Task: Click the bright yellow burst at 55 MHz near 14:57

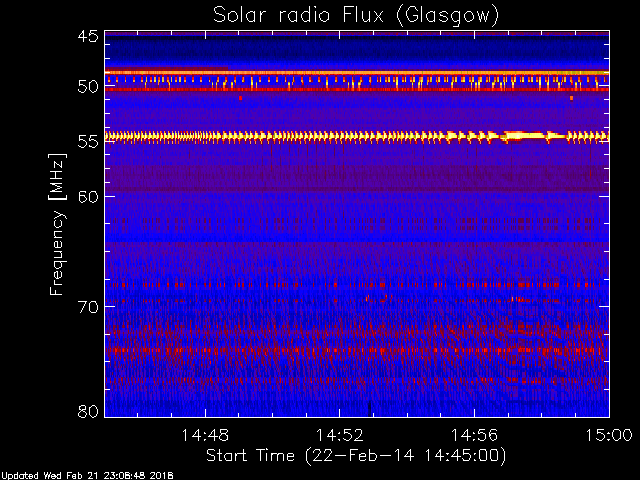Action: pos(524,136)
